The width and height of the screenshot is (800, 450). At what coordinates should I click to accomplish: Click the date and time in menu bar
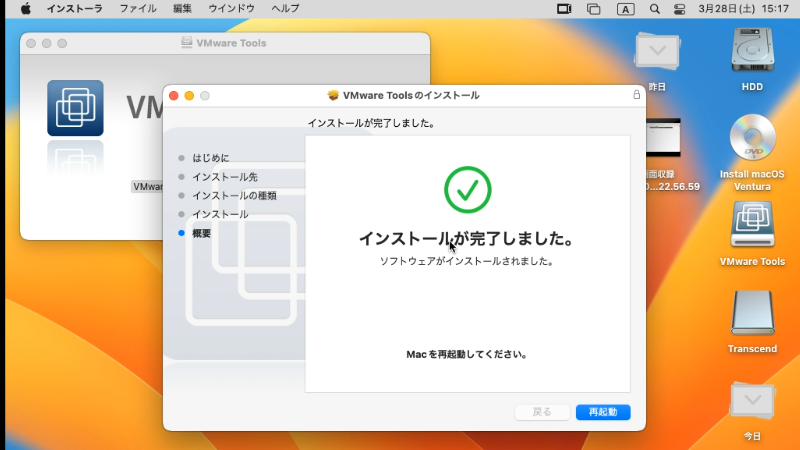point(743,9)
